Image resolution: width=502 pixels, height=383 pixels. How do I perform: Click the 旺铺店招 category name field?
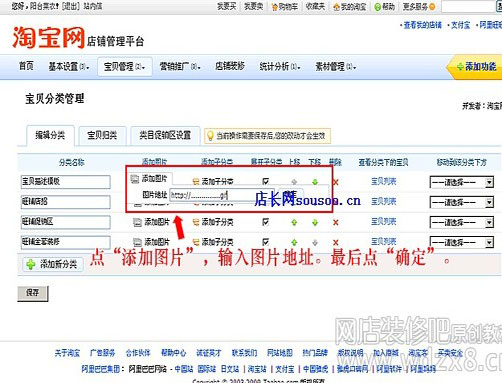coord(65,202)
